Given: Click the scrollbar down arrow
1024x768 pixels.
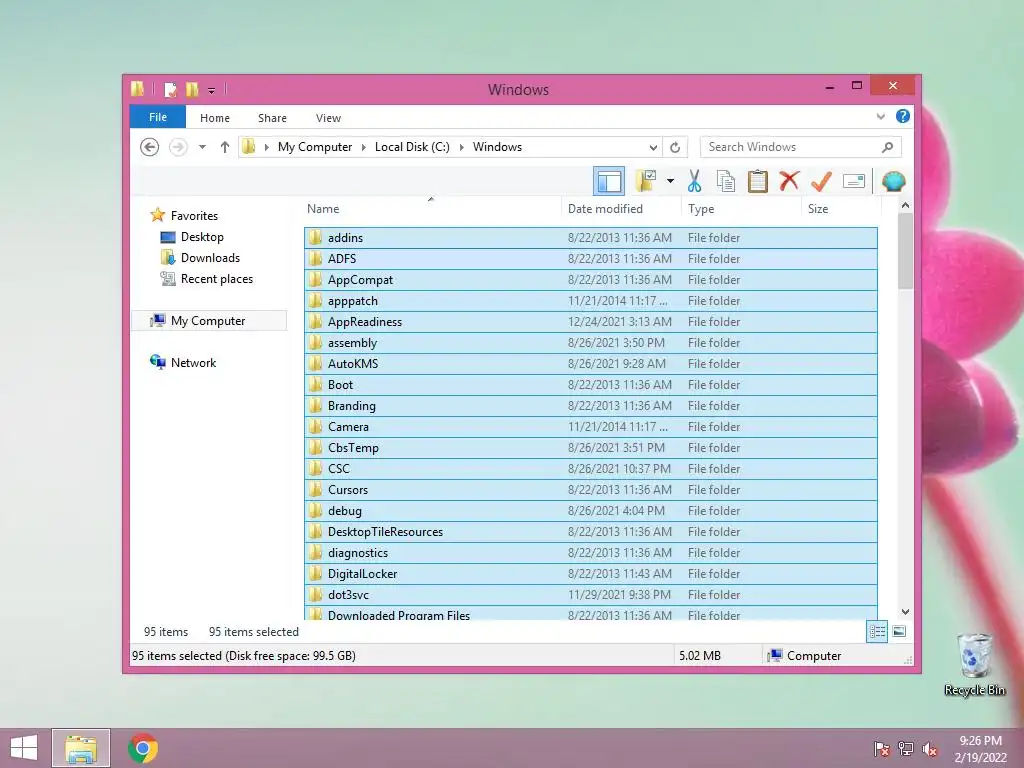Looking at the screenshot, I should pos(905,612).
